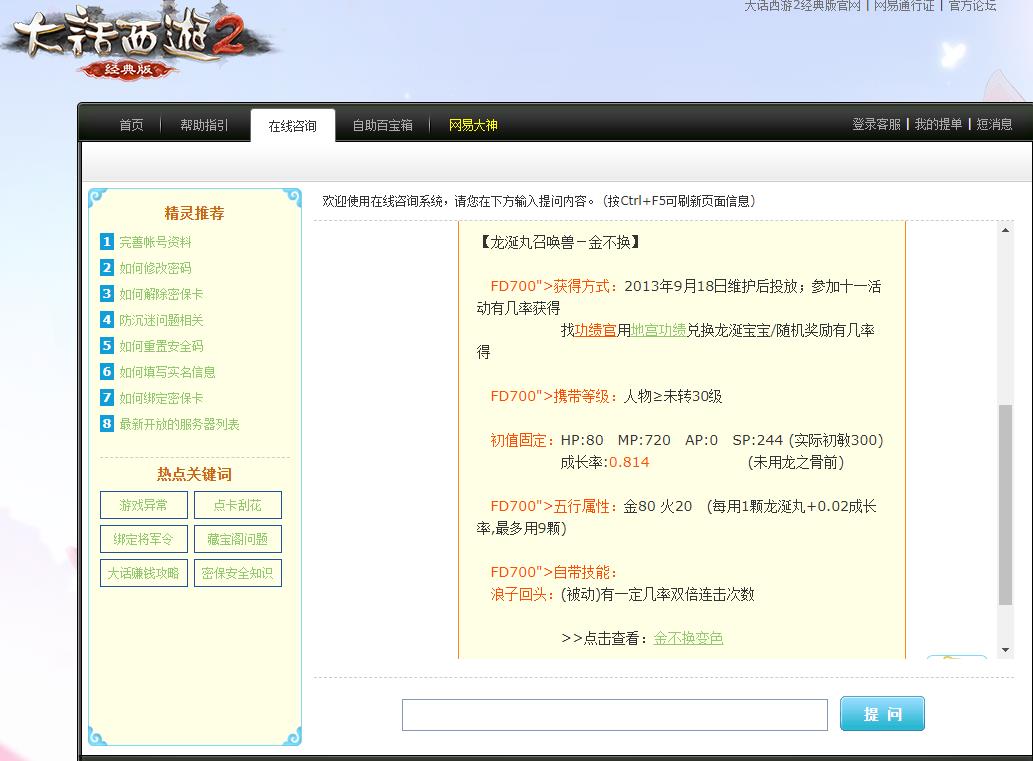Open 如何填写实名信息 recommendation
This screenshot has width=1033, height=761.
coord(167,372)
